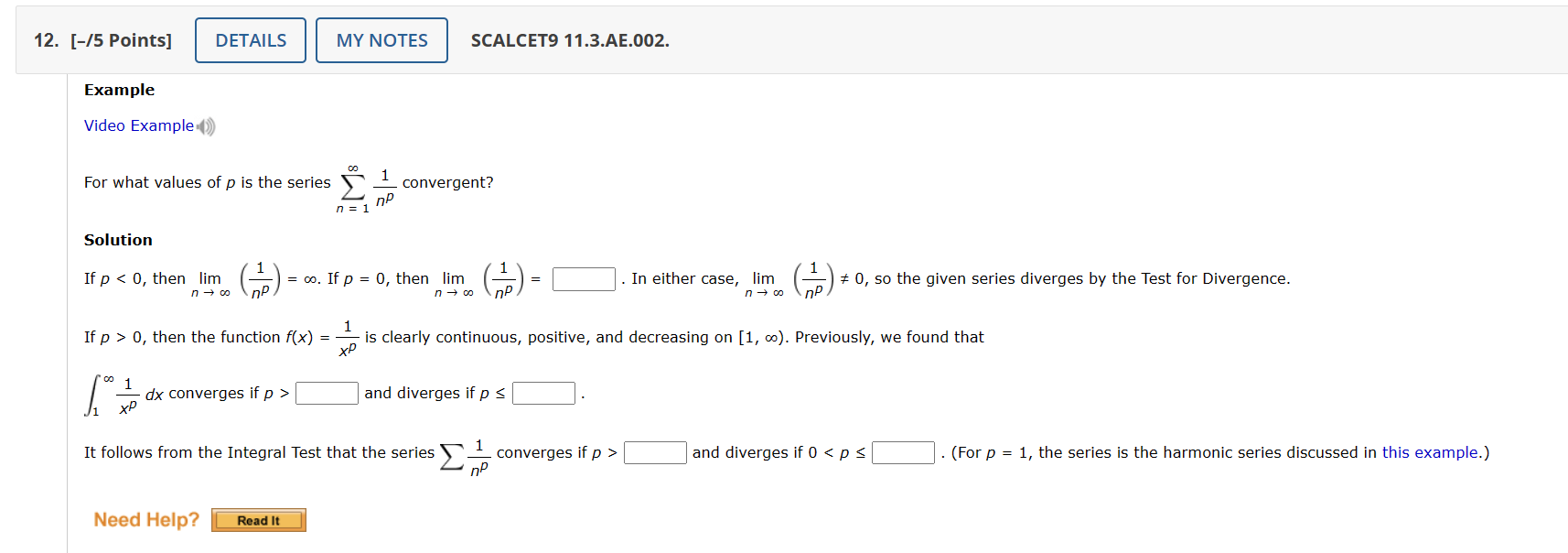The height and width of the screenshot is (553, 1568).
Task: Click the question number 12 label
Action: pos(42,40)
